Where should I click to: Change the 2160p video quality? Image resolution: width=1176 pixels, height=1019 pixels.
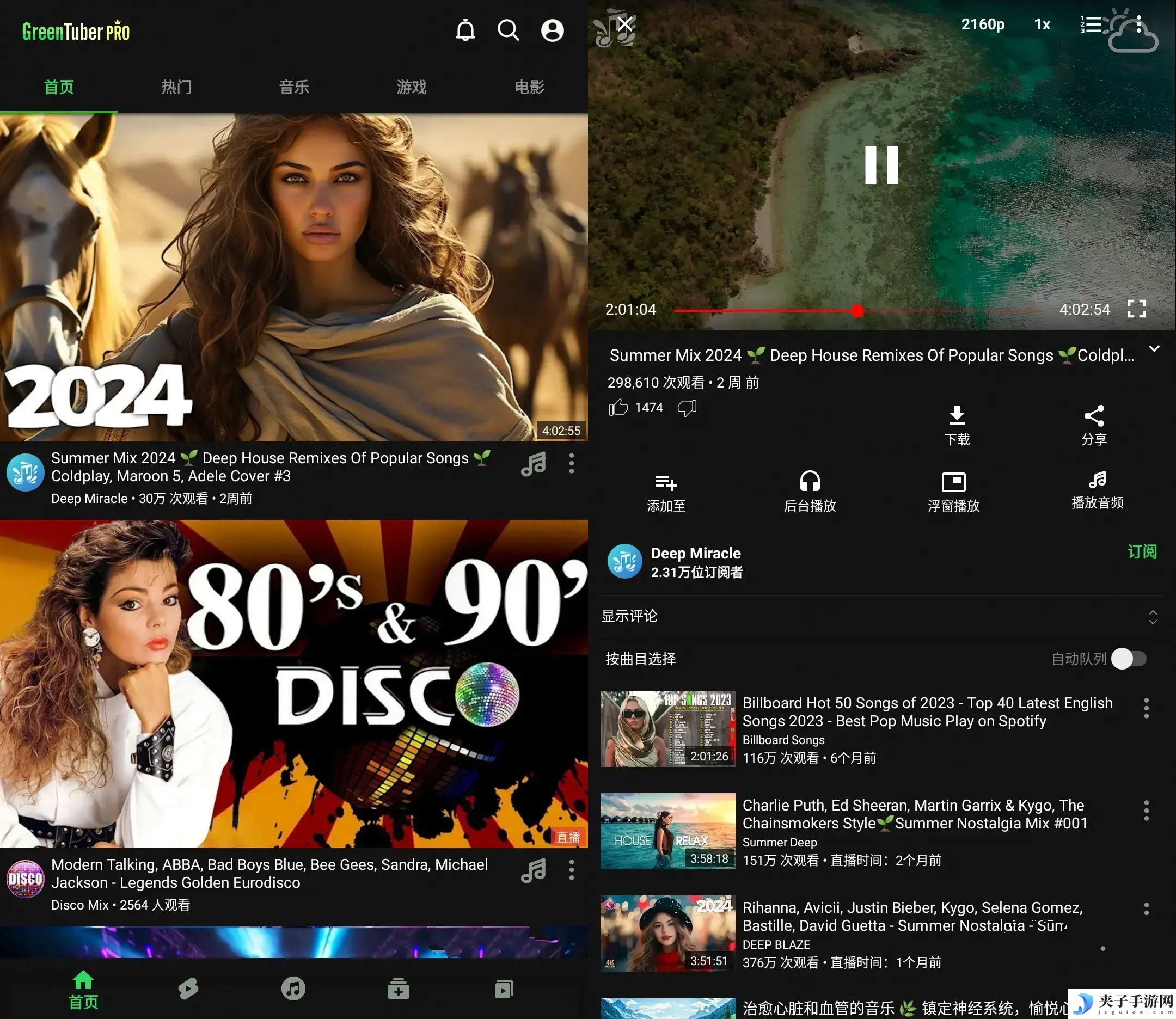(x=983, y=24)
